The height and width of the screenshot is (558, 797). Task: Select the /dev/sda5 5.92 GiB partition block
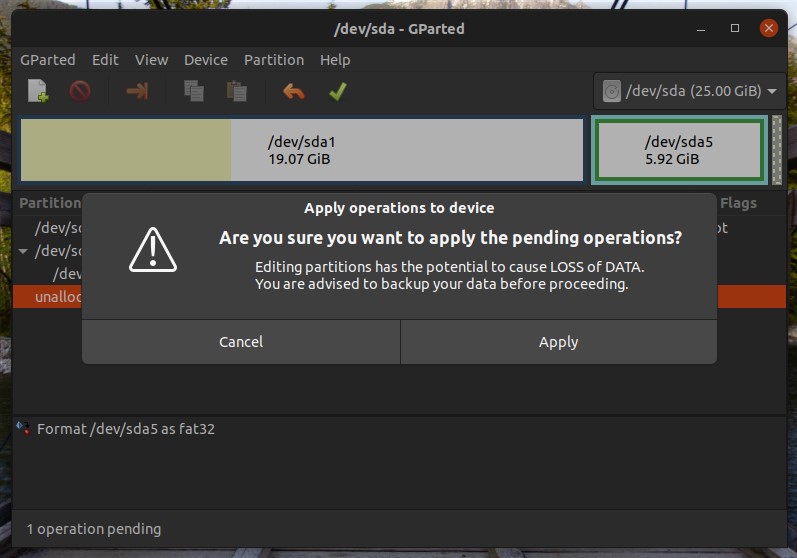click(679, 150)
